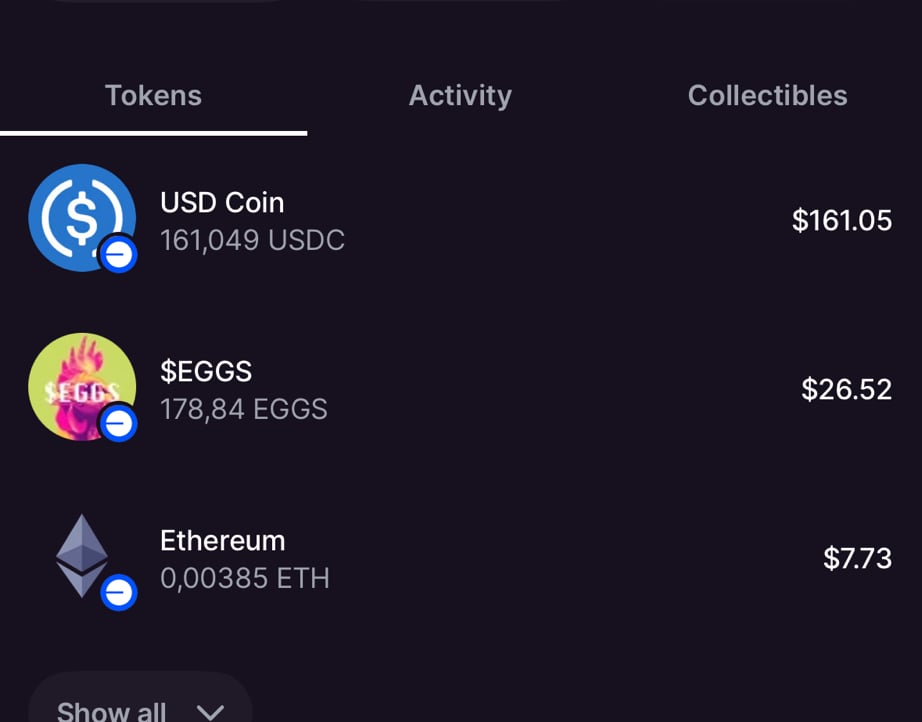The image size is (922, 722).
Task: Click the network badge on USD Coin
Action: (x=118, y=256)
